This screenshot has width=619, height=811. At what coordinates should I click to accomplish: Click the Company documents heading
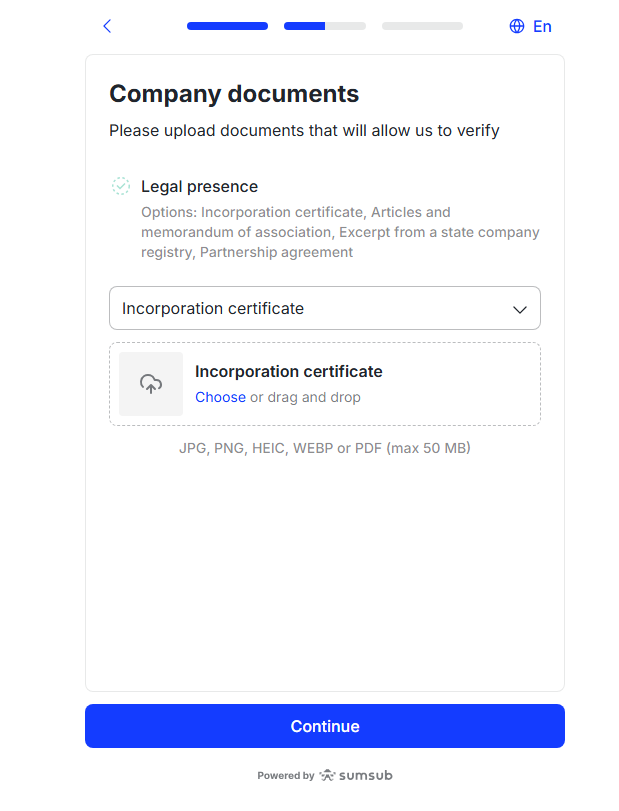[234, 94]
